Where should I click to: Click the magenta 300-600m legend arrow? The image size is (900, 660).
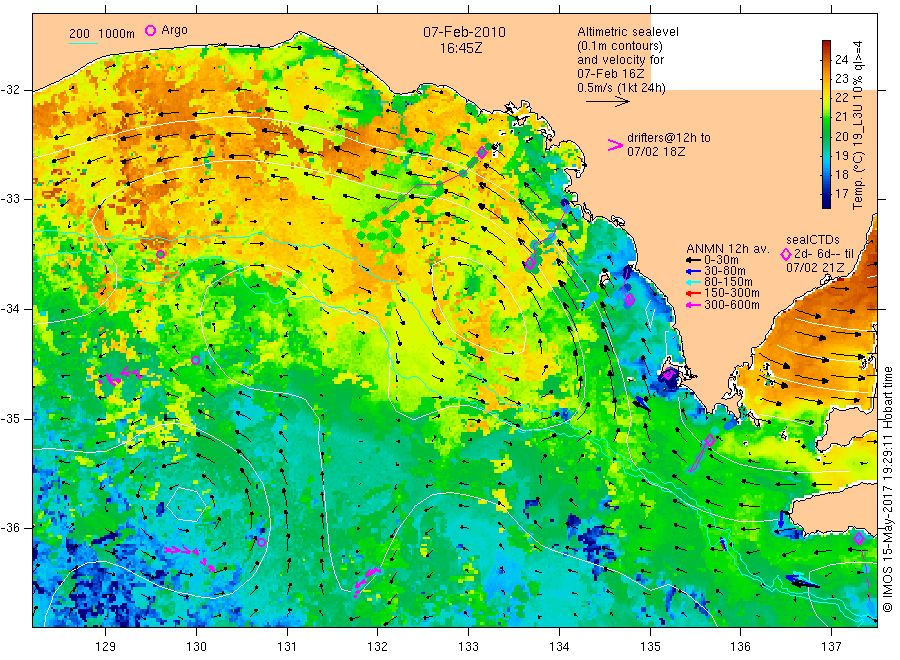point(693,305)
